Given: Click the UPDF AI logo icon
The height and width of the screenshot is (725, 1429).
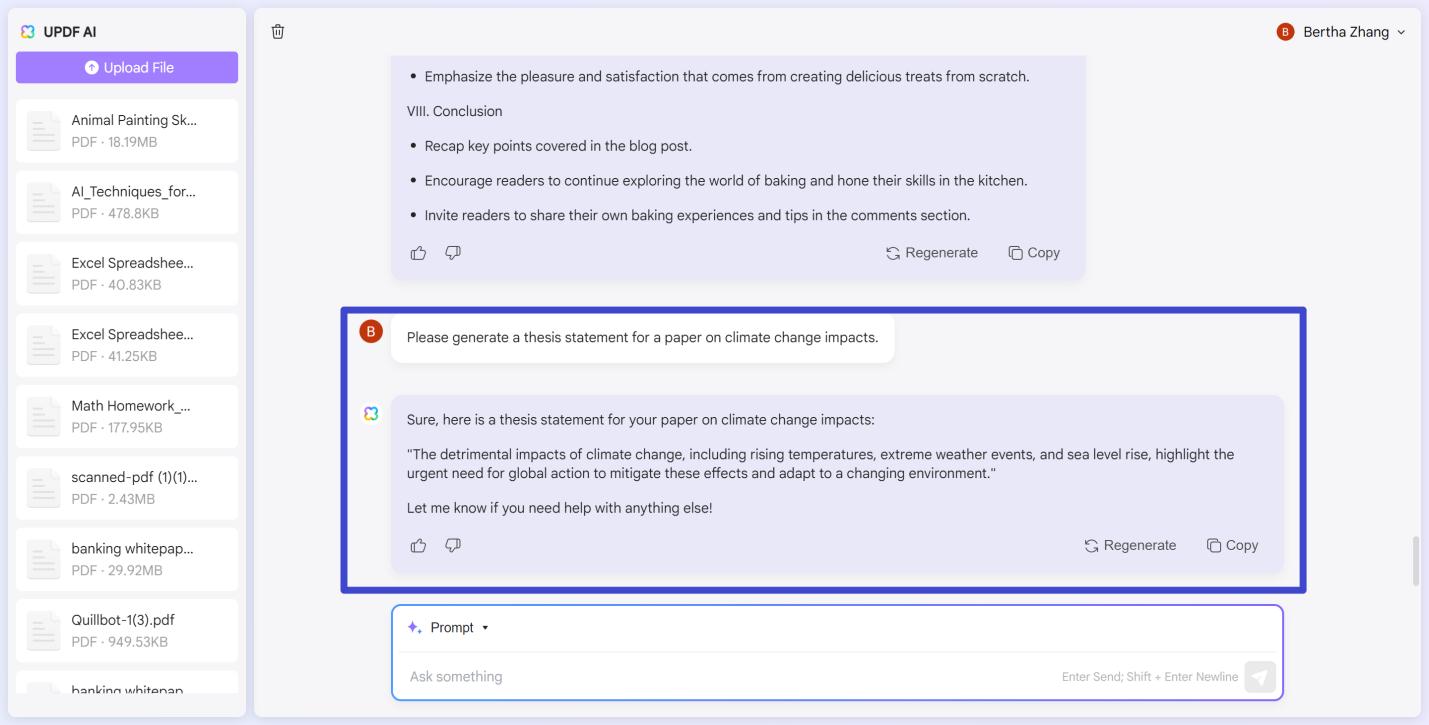Looking at the screenshot, I should [x=27, y=32].
